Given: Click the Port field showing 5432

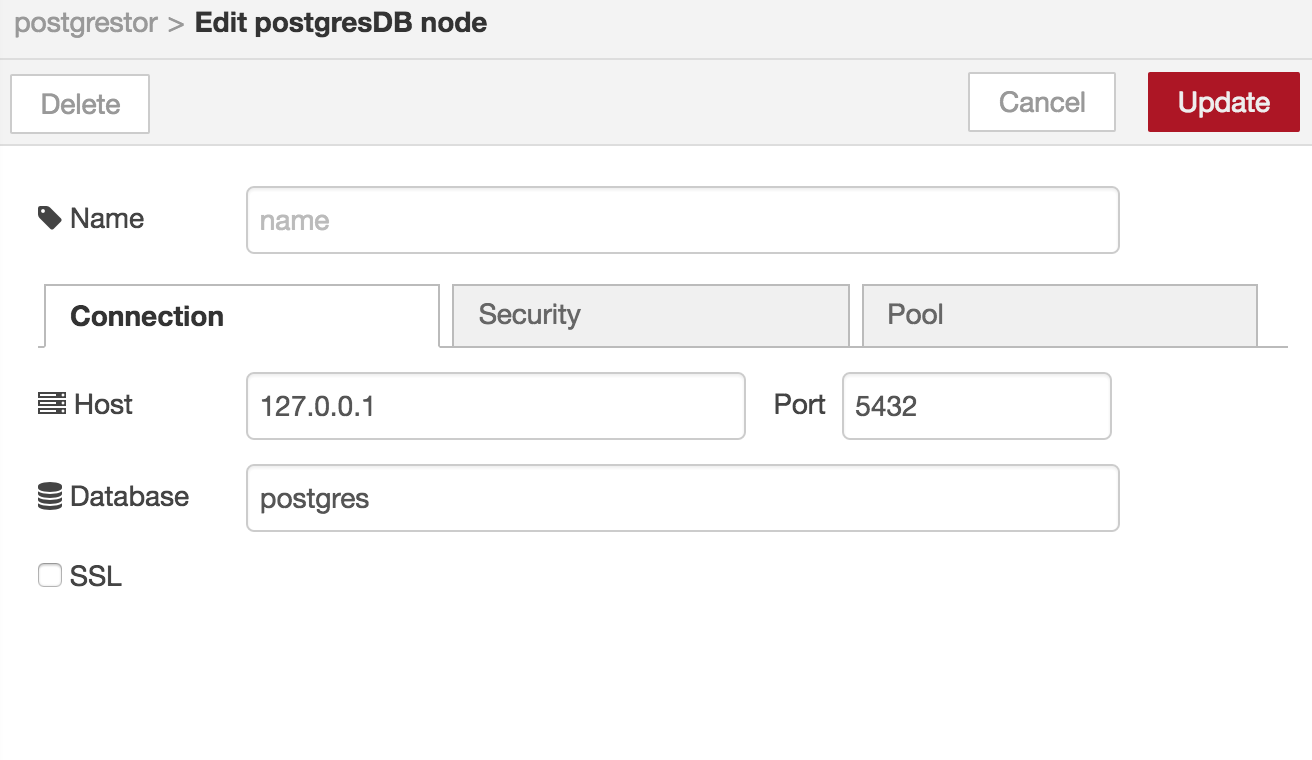Looking at the screenshot, I should click(977, 406).
